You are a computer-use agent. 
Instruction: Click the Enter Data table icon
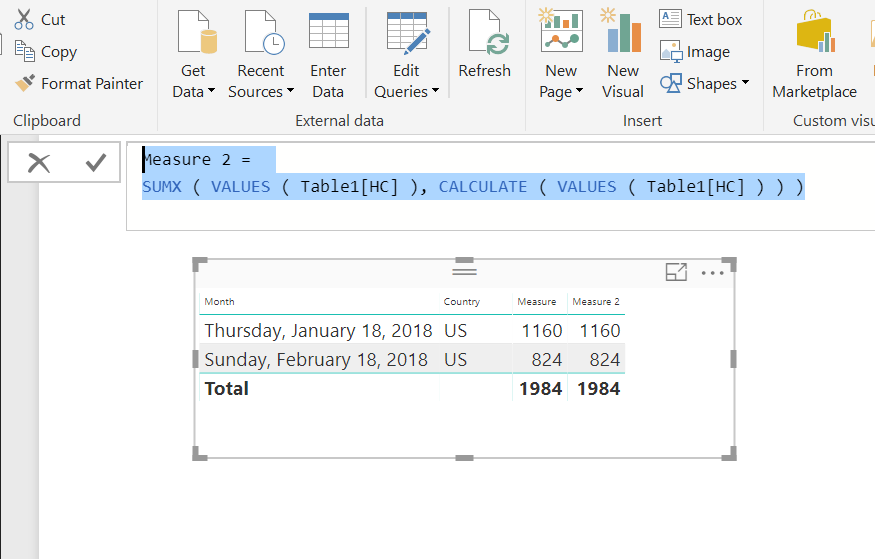329,31
